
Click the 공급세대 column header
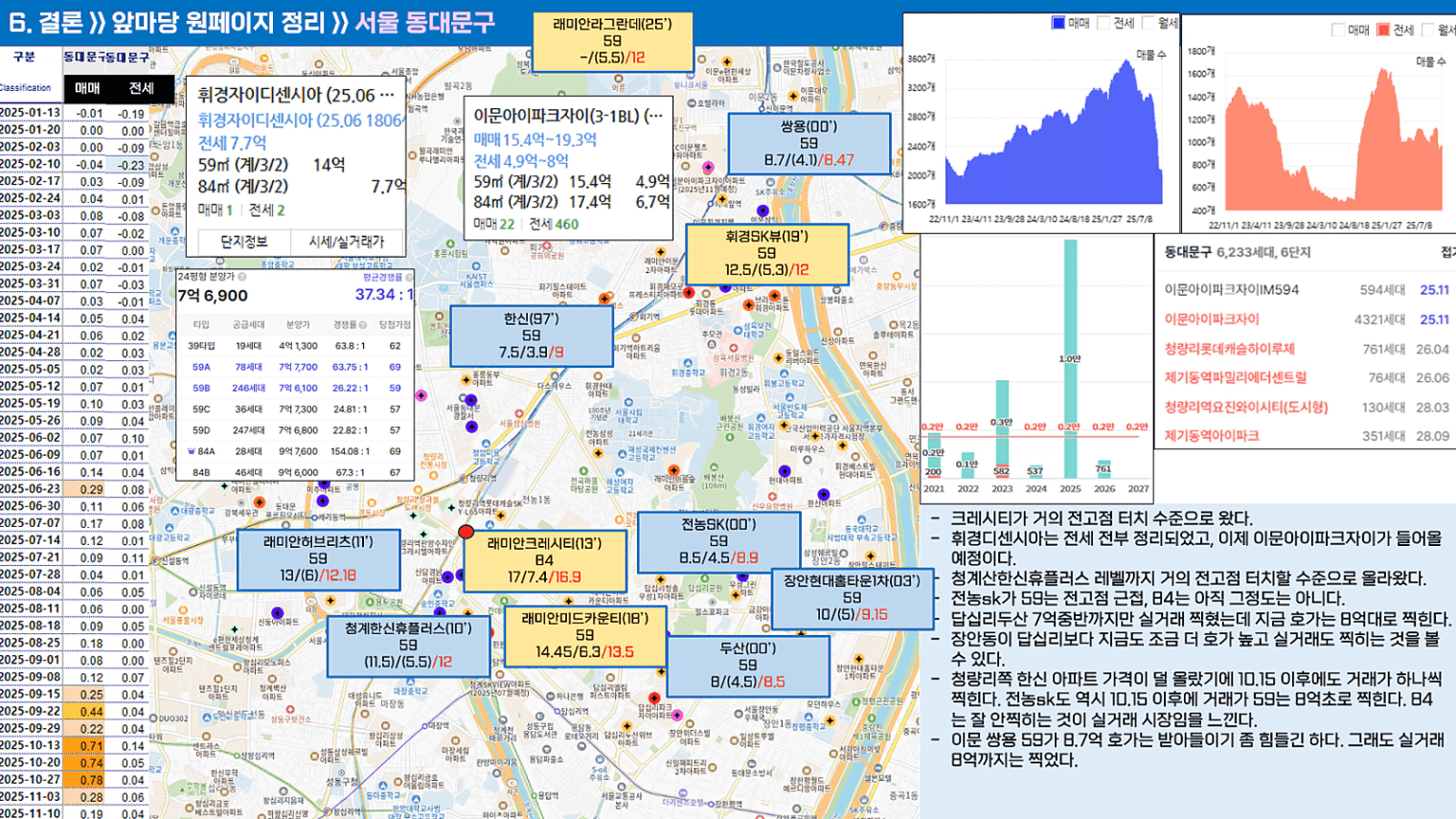249,325
